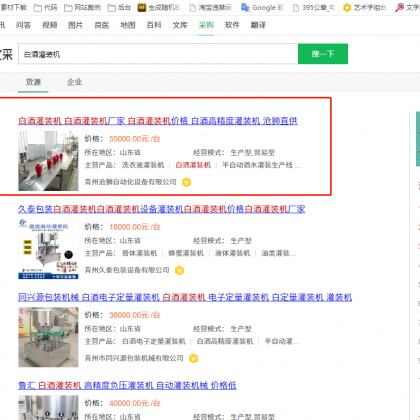Viewport: 420px width, 420px height.
Task: Select the active 采购 navigation tab
Action: click(206, 25)
